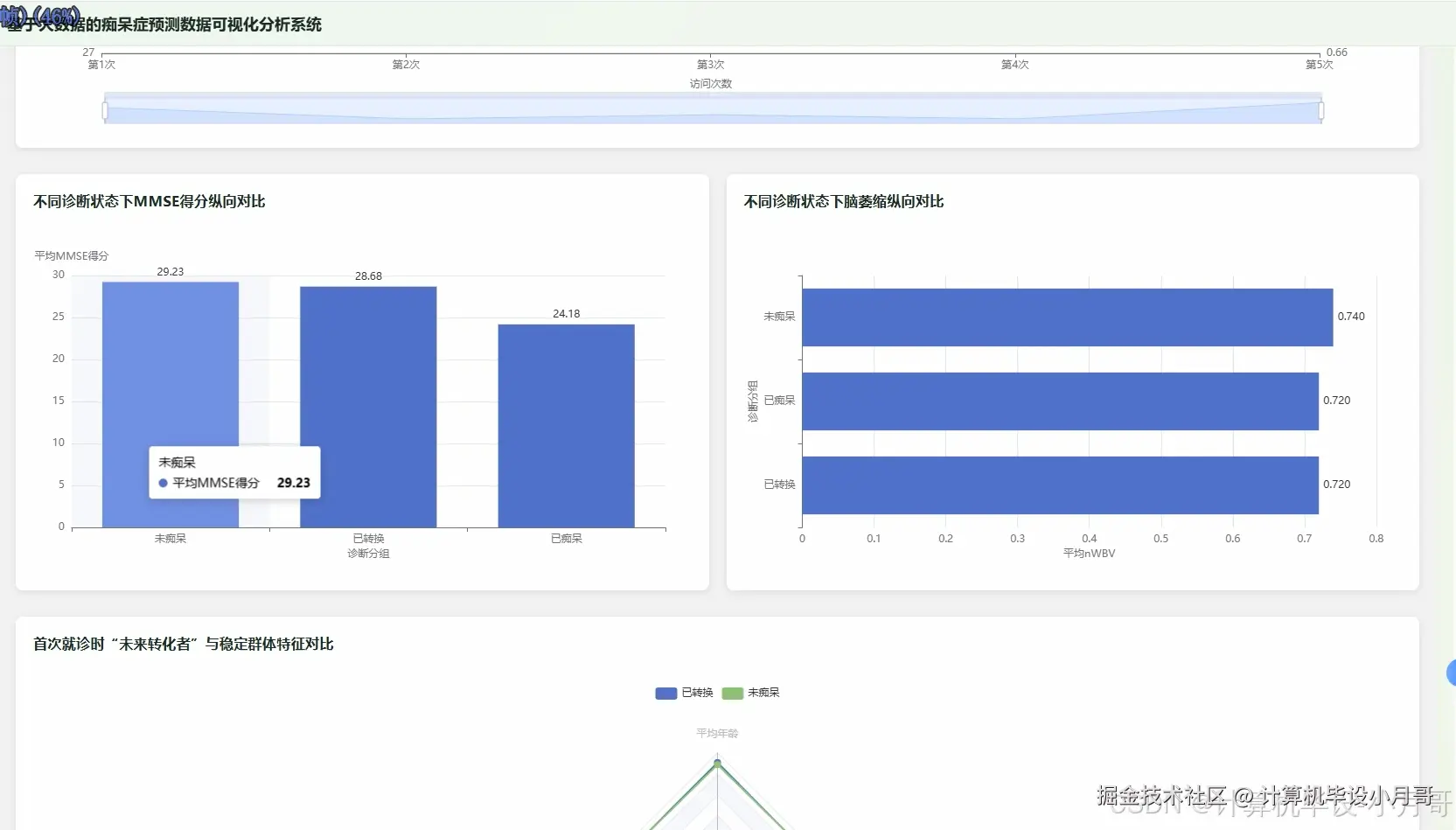The image size is (1456, 830).
Task: Click the 第3次 axis label
Action: pyautogui.click(x=710, y=65)
